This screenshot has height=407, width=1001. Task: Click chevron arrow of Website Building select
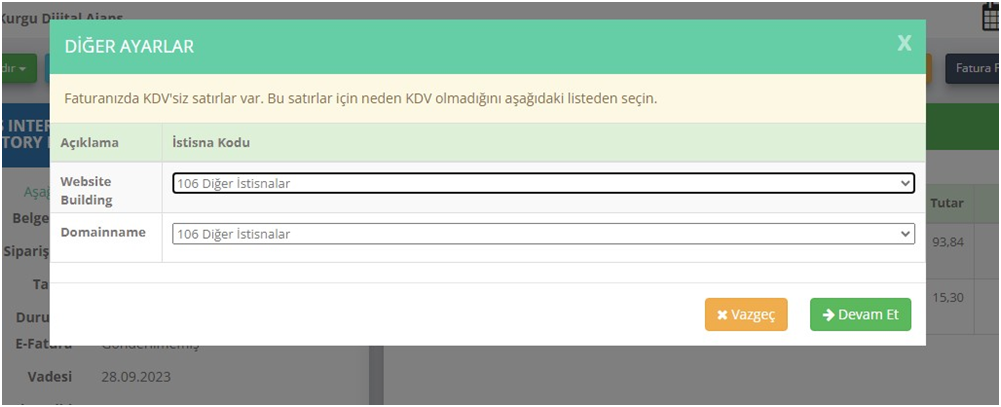click(x=905, y=183)
